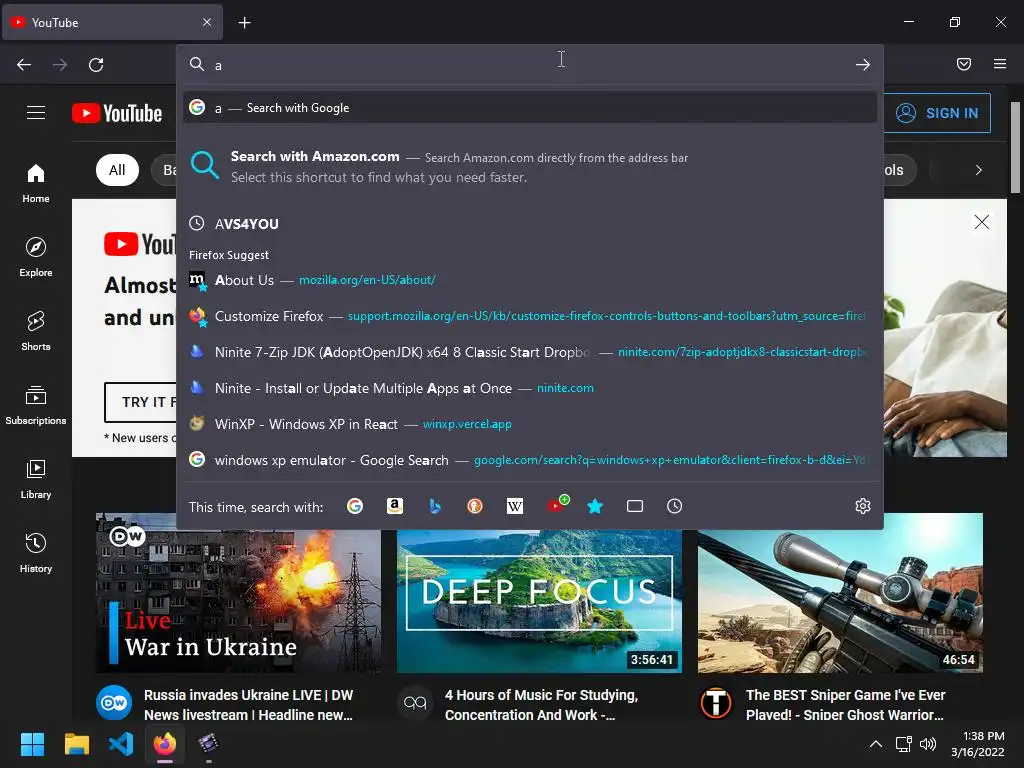Open taskbar clock showing 1:38 PM
Image resolution: width=1024 pixels, height=768 pixels.
[x=978, y=744]
